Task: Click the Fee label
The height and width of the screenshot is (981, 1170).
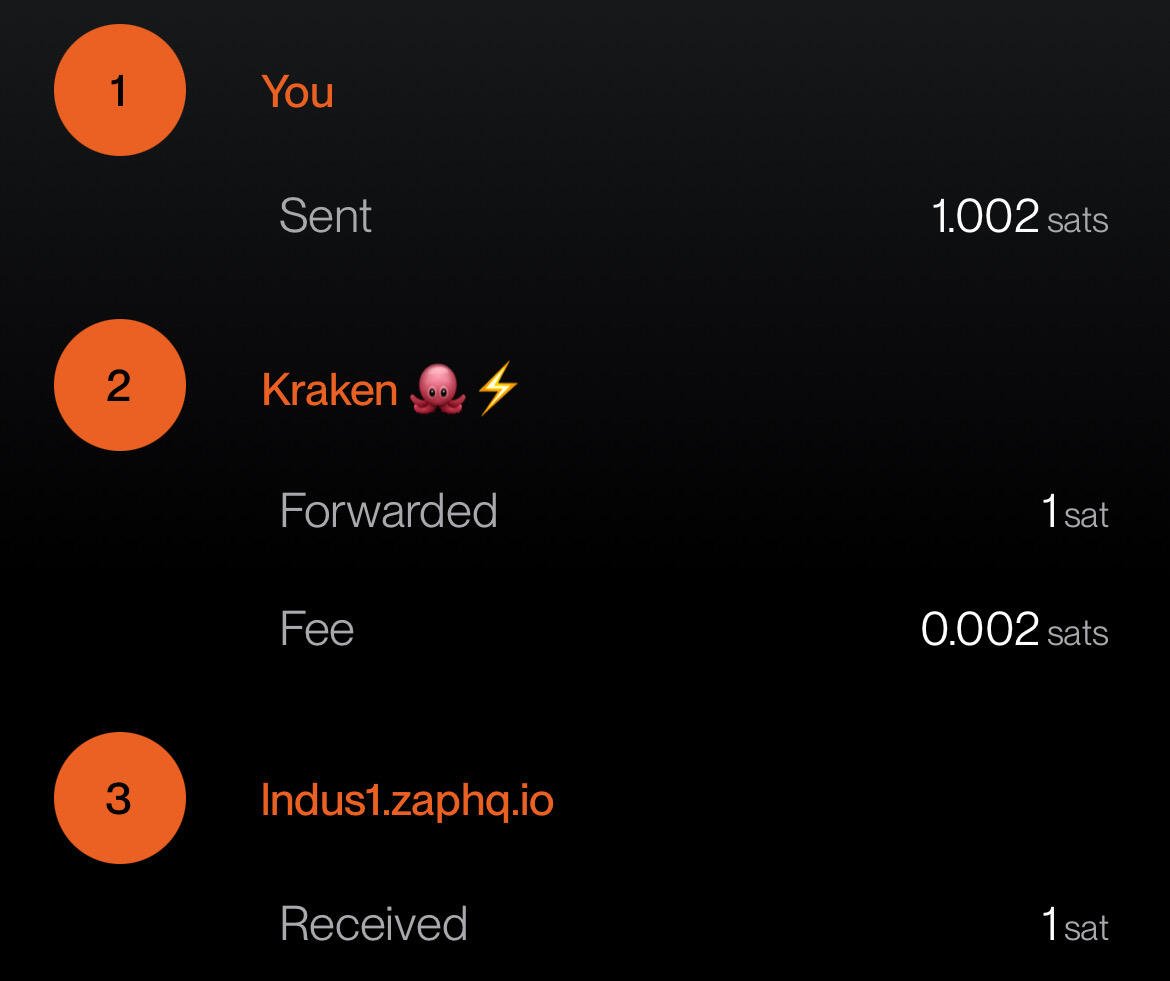Action: (316, 629)
